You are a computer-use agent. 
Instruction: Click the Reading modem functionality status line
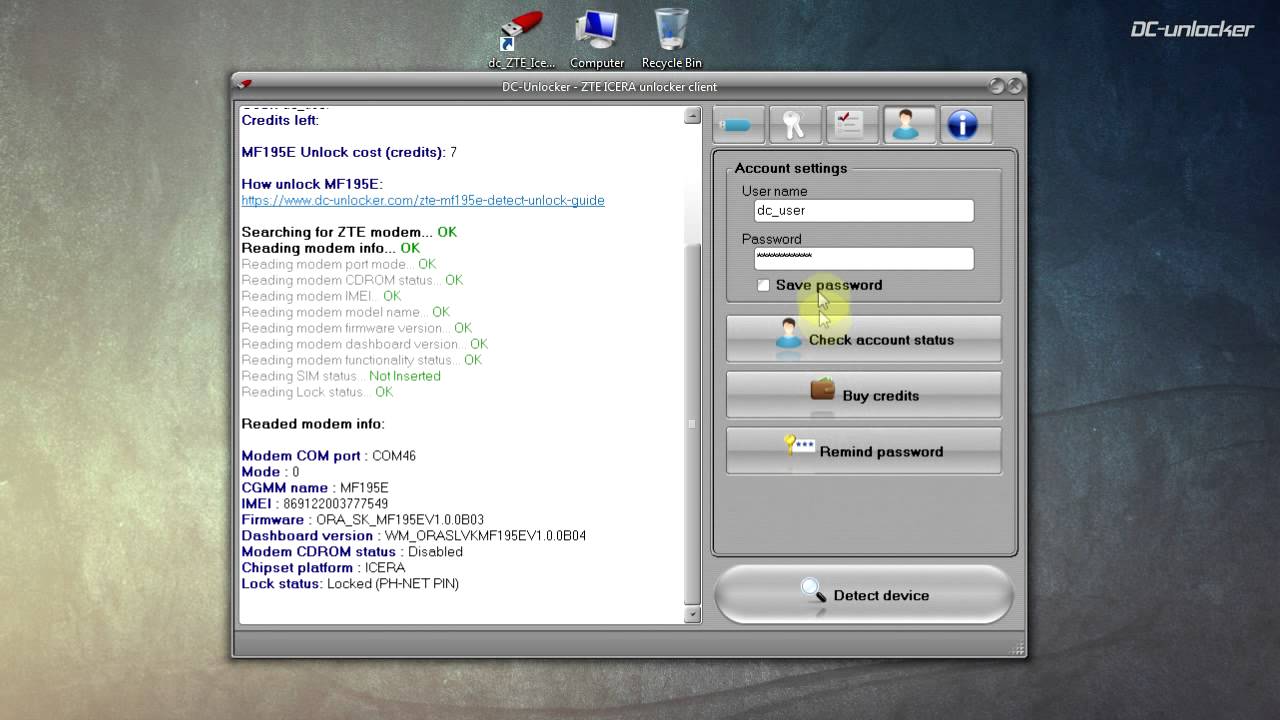pos(362,360)
